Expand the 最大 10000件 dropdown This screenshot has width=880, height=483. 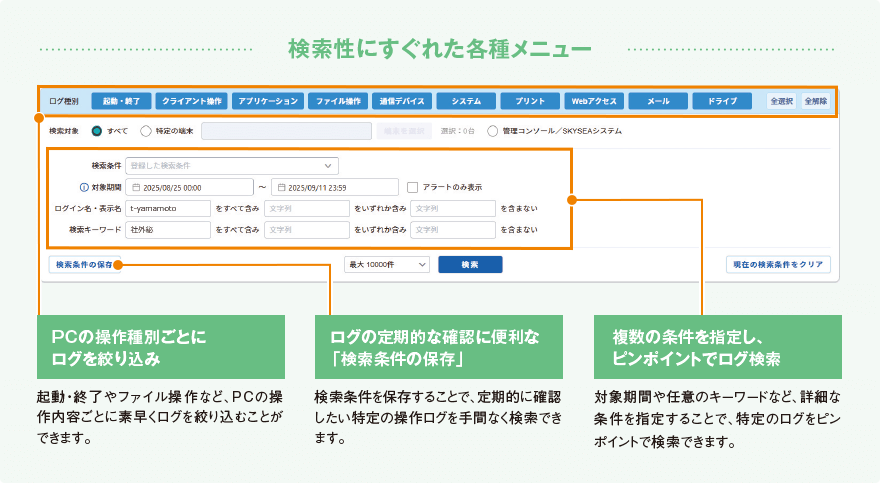coord(386,264)
